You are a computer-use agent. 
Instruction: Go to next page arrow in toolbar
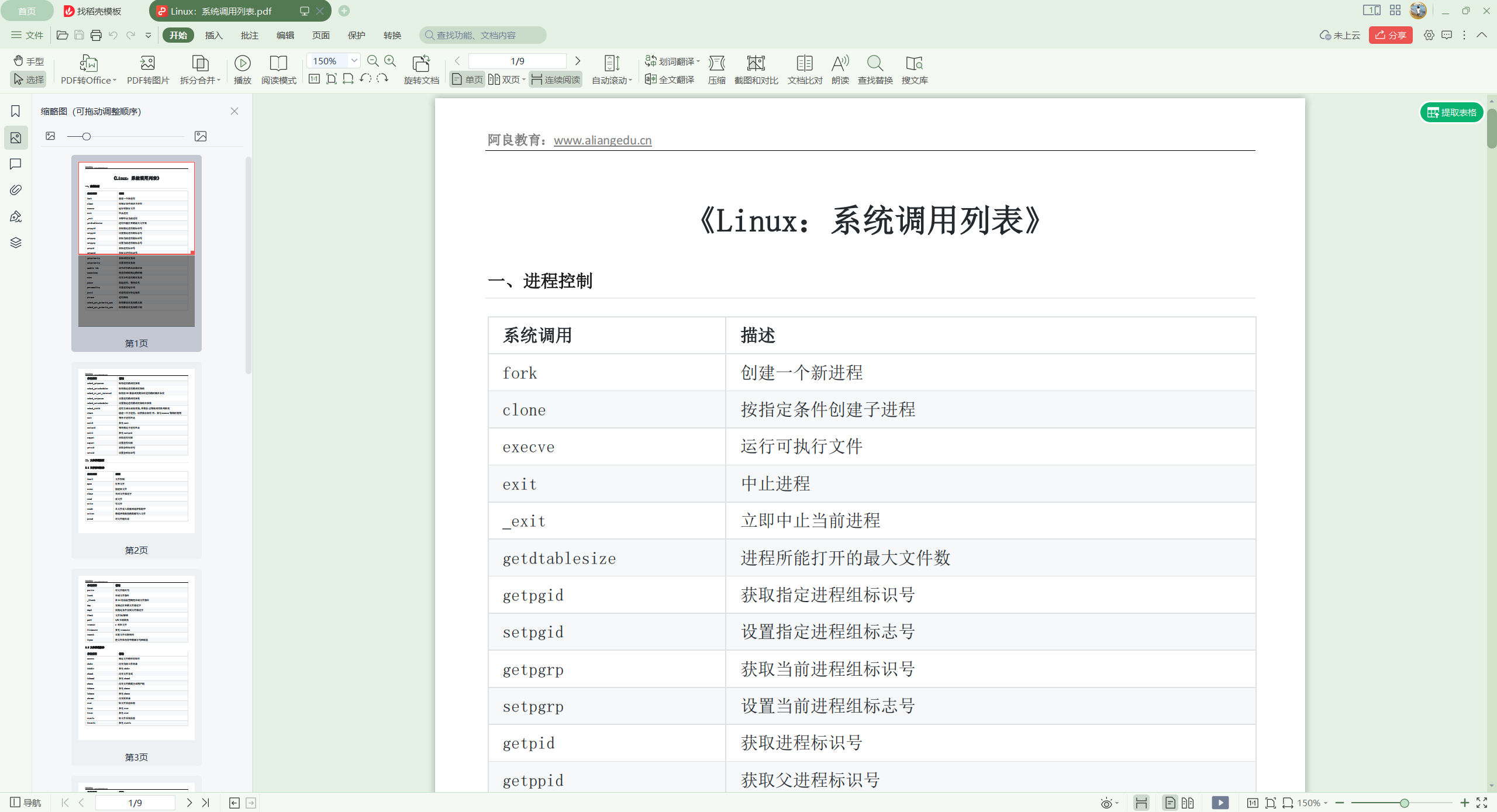coord(578,61)
